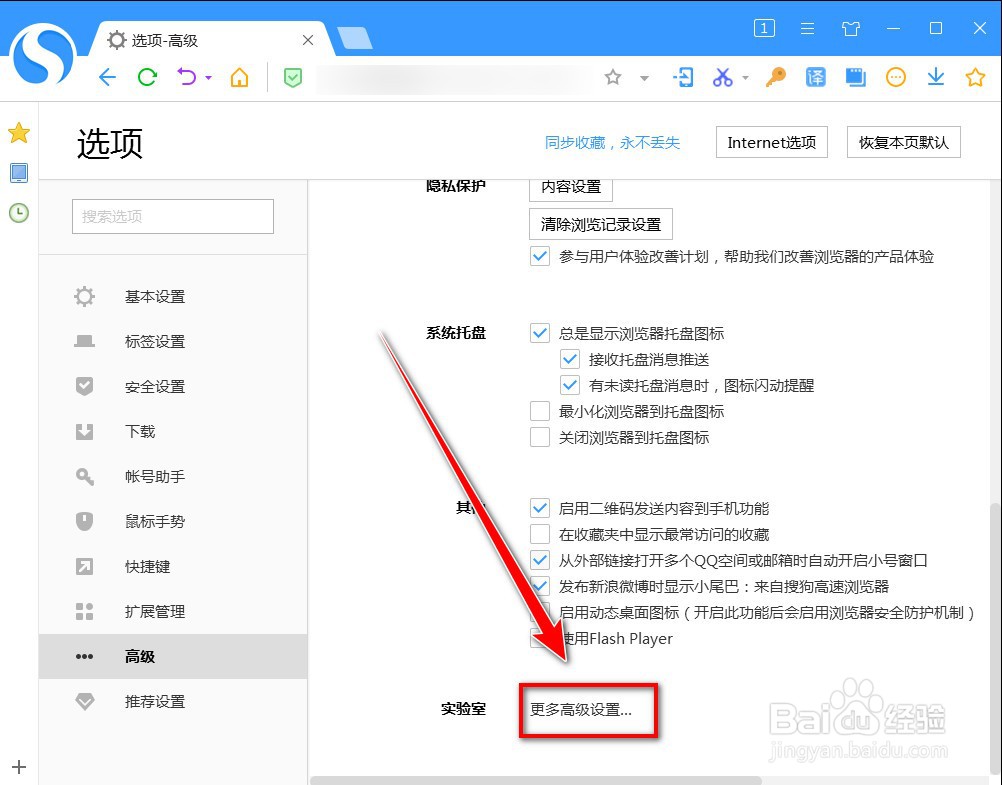This screenshot has height=785, width=1002.
Task: Open the download manager icon
Action: [935, 76]
